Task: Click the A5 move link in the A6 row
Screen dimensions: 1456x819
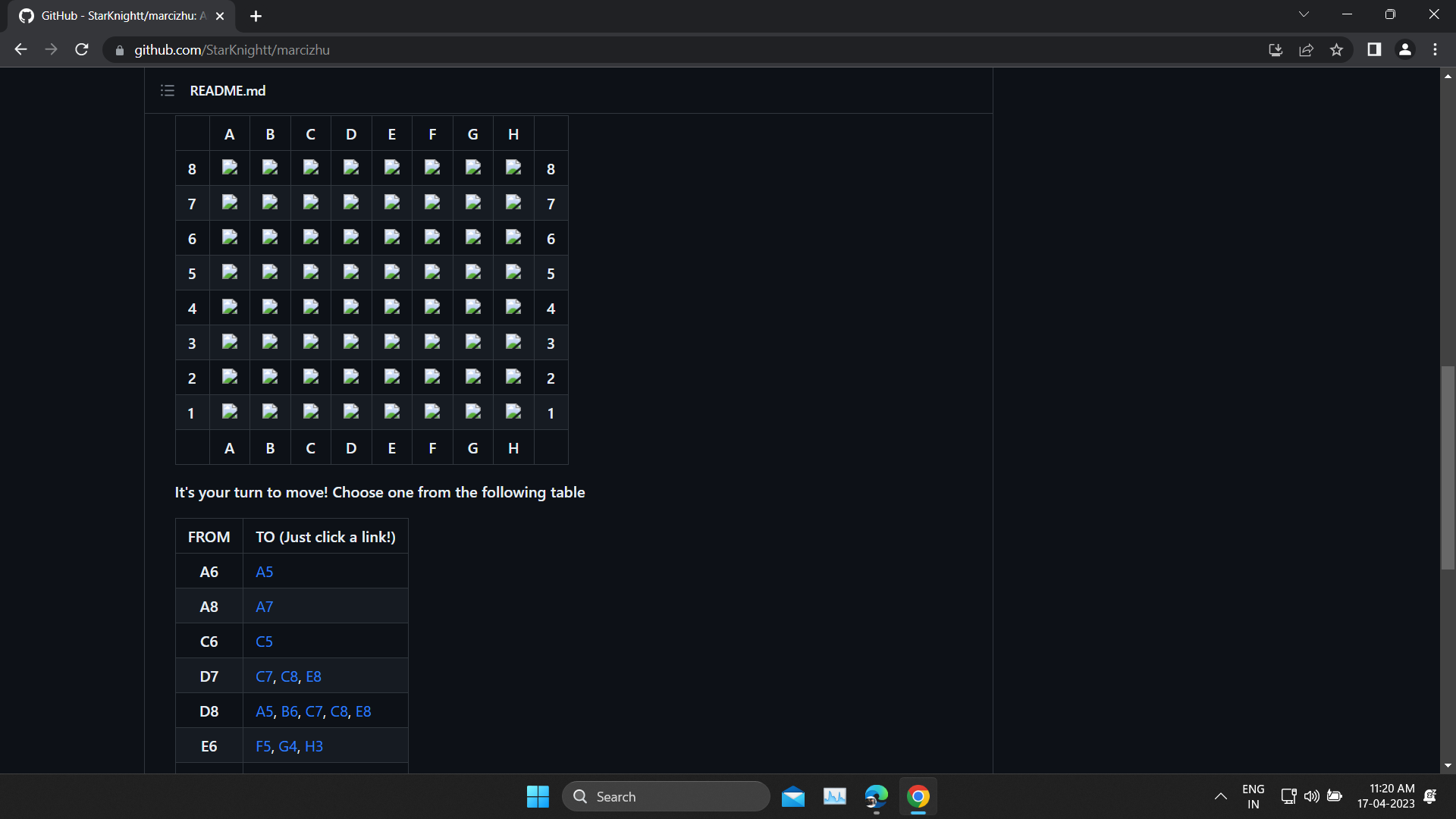Action: click(x=264, y=572)
